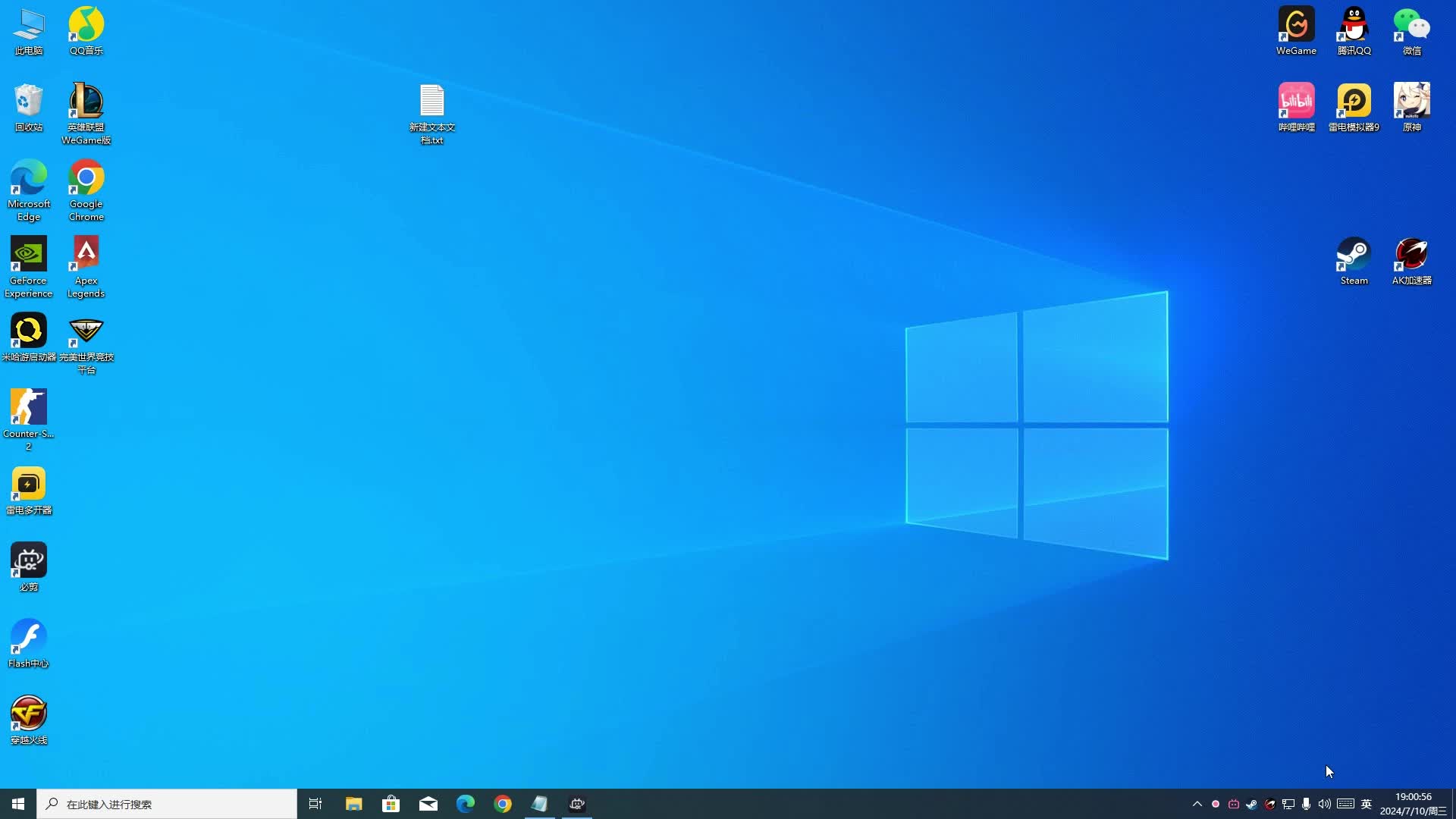
Task: Select the 微信 desktop icon
Action: (1411, 31)
